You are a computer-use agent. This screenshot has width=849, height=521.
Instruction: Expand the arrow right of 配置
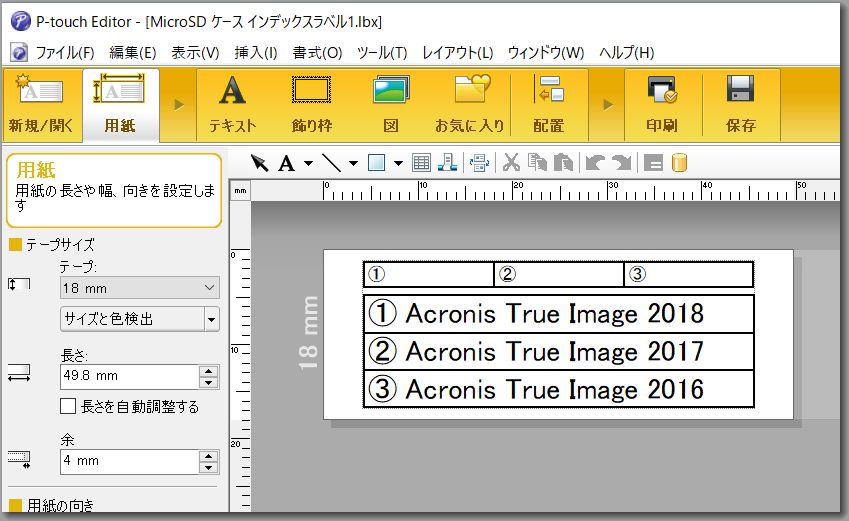608,105
